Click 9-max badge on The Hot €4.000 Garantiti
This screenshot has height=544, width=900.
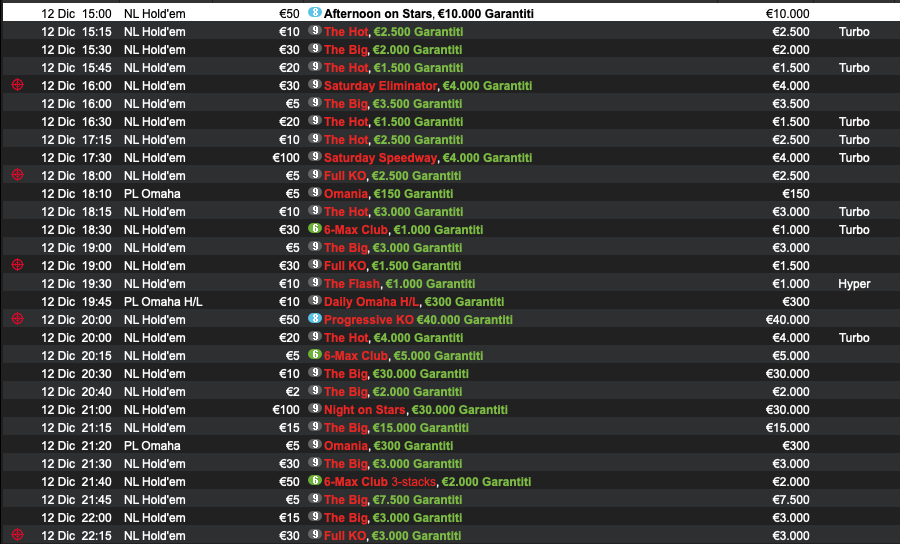tap(315, 337)
